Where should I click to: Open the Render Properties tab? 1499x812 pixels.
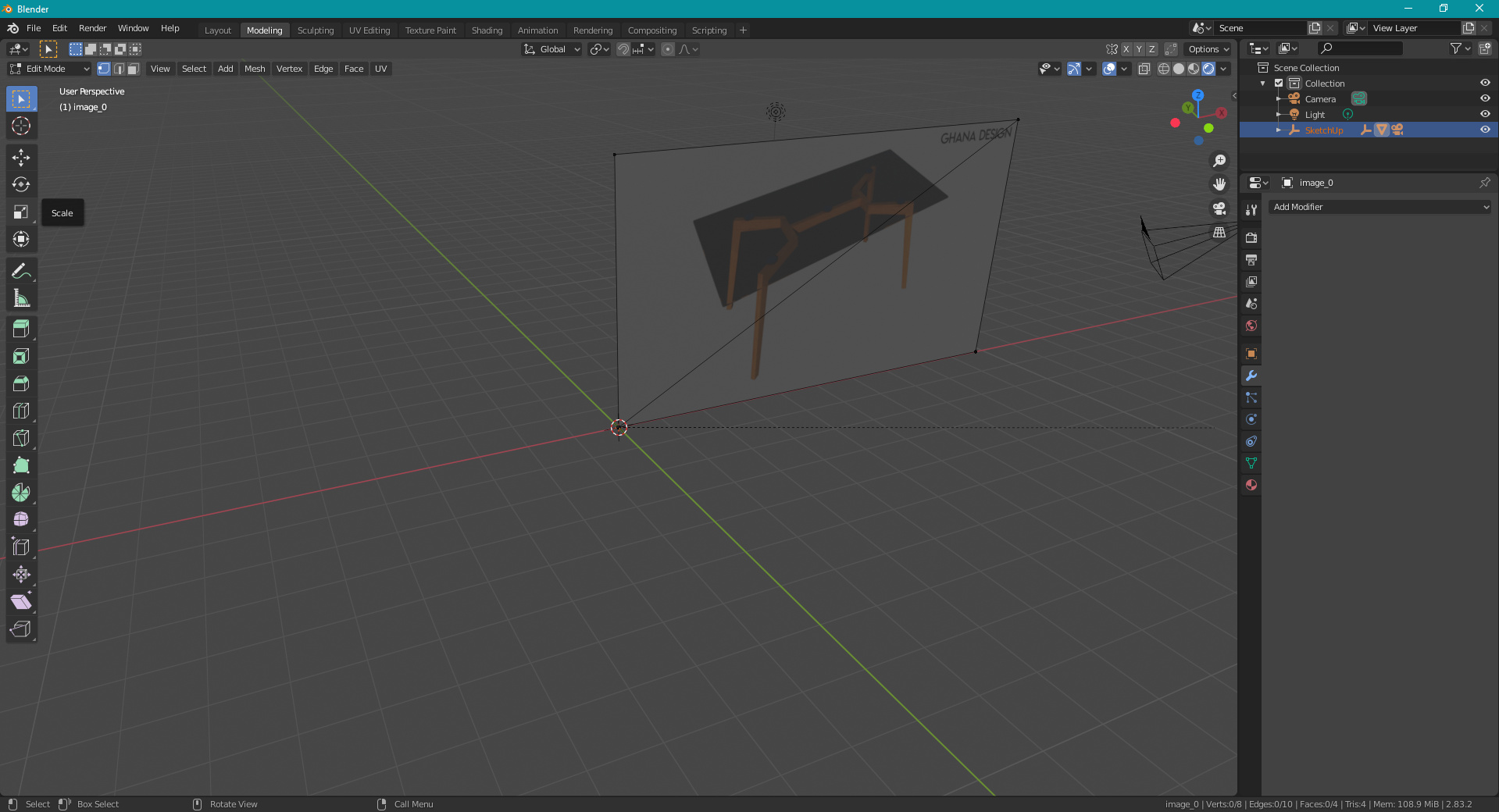coord(1251,238)
